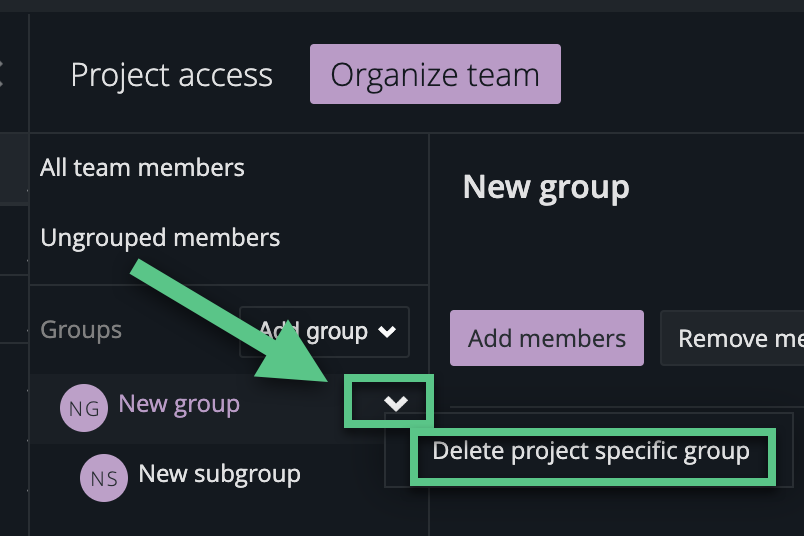Click the Add group button label
Image resolution: width=804 pixels, height=536 pixels.
click(x=312, y=332)
